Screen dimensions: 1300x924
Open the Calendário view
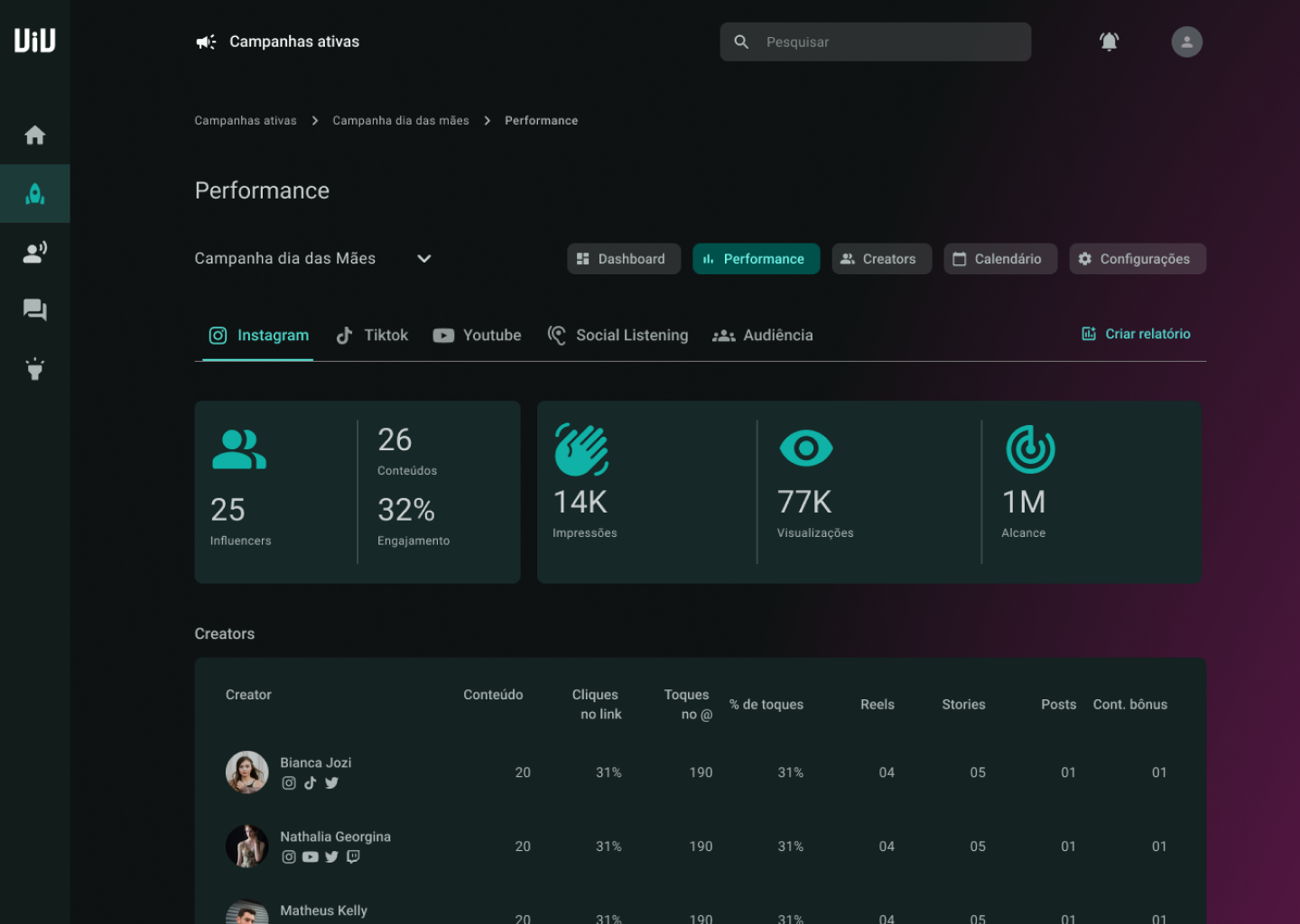[x=1000, y=259]
